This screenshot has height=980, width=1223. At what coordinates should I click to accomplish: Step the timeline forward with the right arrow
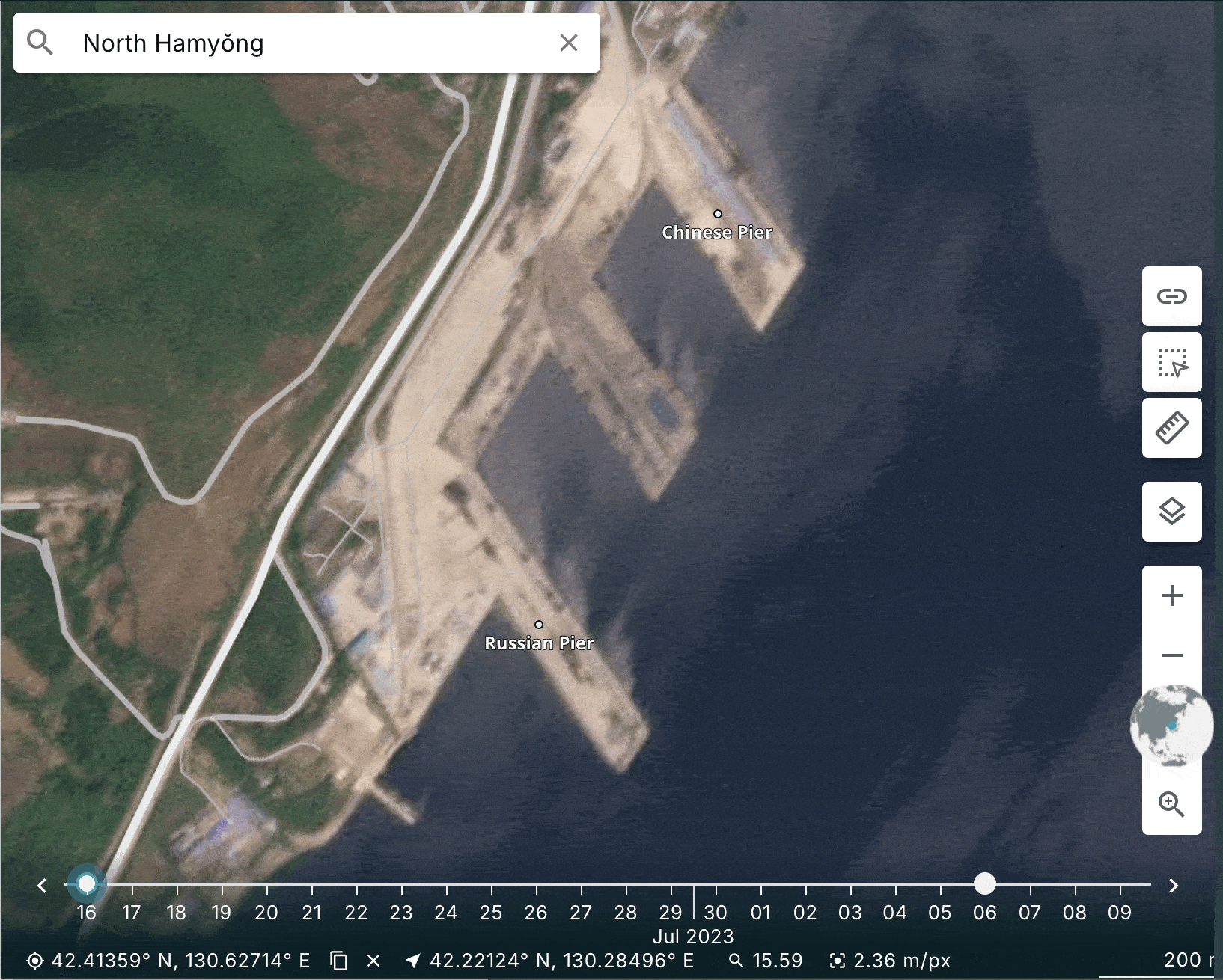[x=1174, y=886]
